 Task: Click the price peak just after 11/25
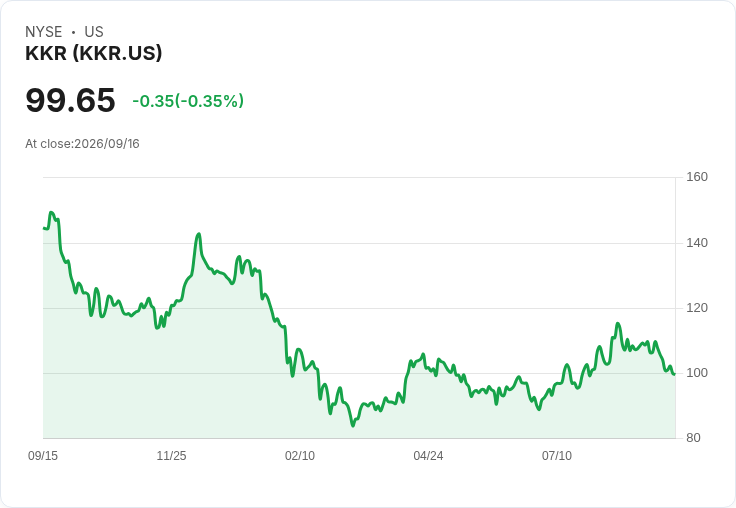199,234
